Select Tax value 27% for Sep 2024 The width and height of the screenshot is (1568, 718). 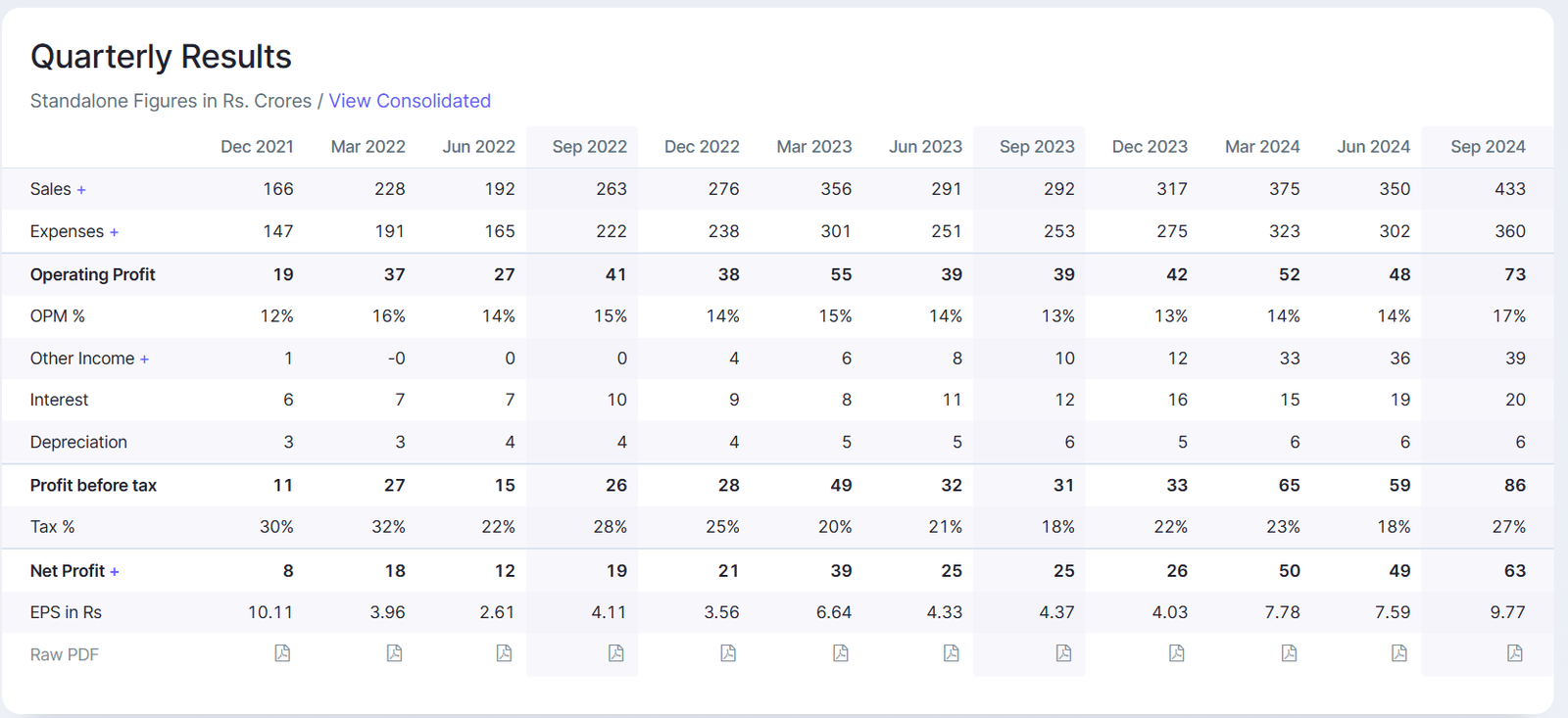pyautogui.click(x=1509, y=527)
